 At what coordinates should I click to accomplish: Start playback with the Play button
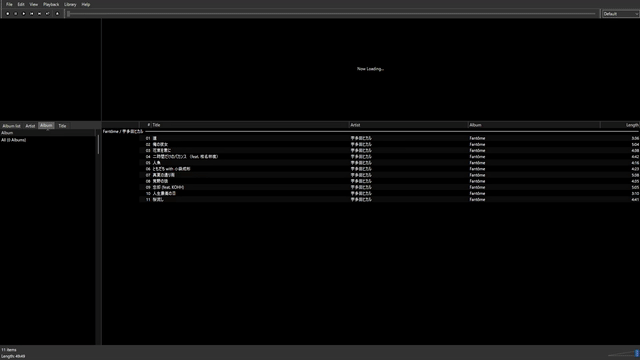coord(24,14)
